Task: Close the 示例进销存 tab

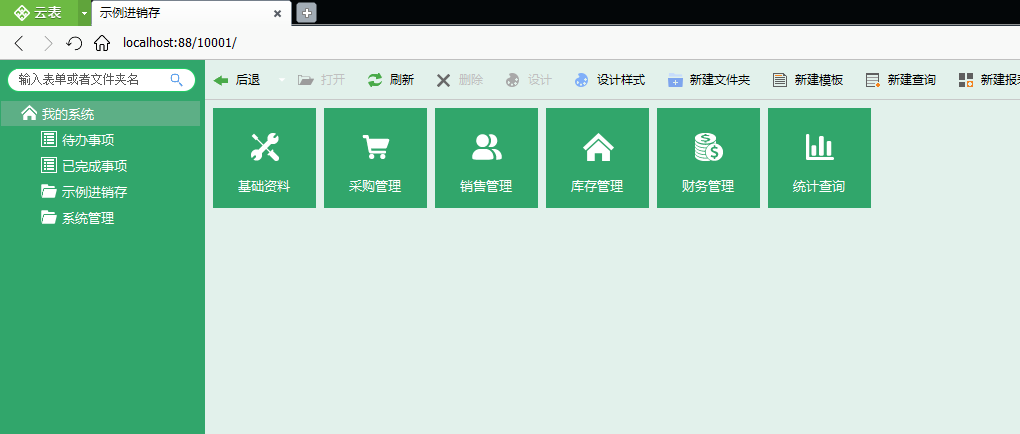Action: pyautogui.click(x=278, y=14)
